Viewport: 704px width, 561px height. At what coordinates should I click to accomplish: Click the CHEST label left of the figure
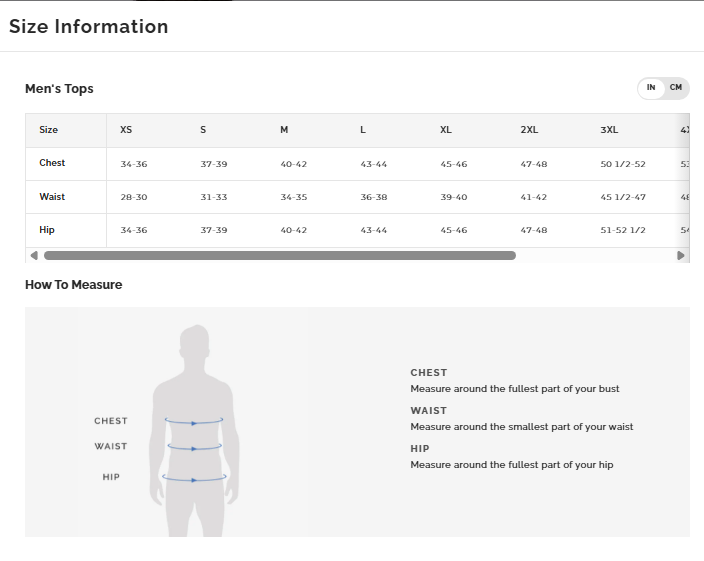[x=111, y=421]
